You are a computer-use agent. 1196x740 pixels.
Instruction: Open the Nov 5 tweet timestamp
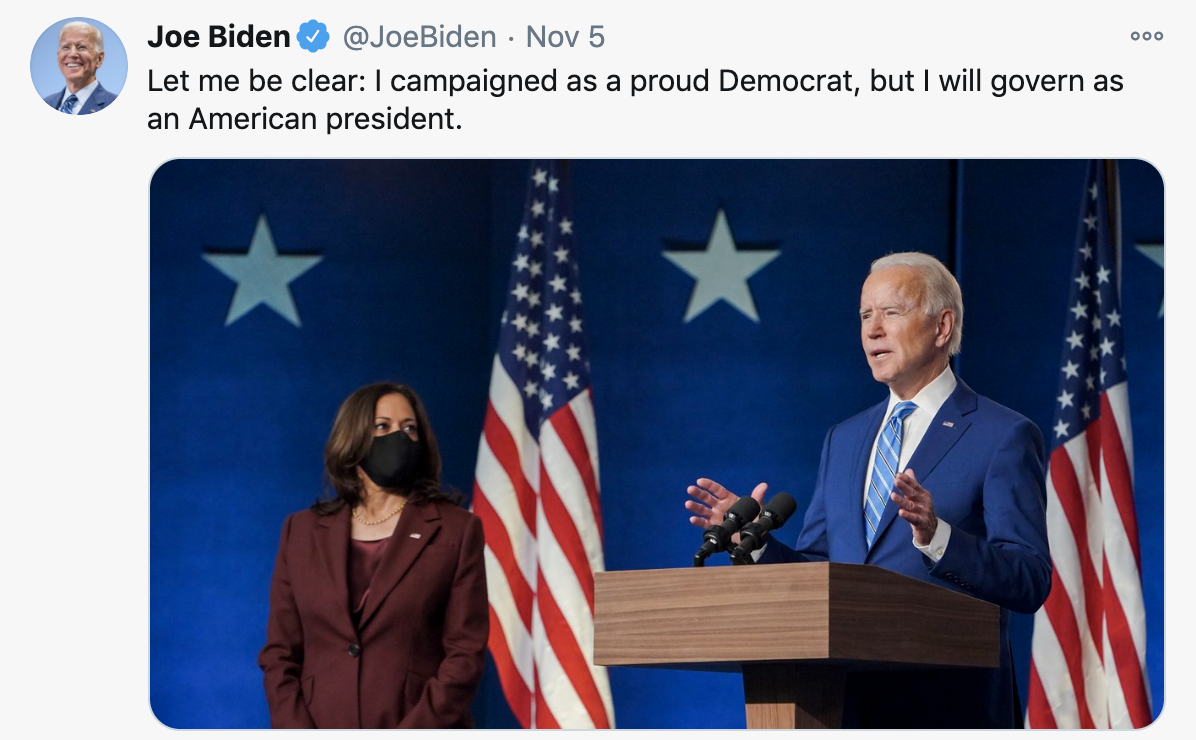point(565,37)
